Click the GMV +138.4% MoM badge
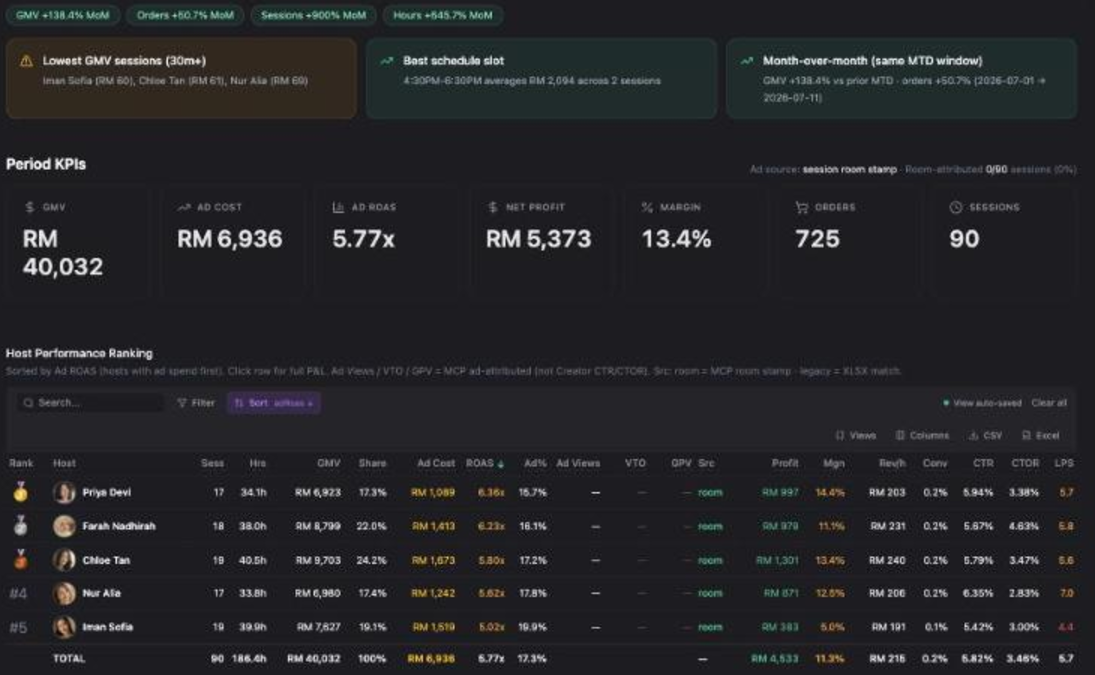The width and height of the screenshot is (1095, 675). pos(63,15)
